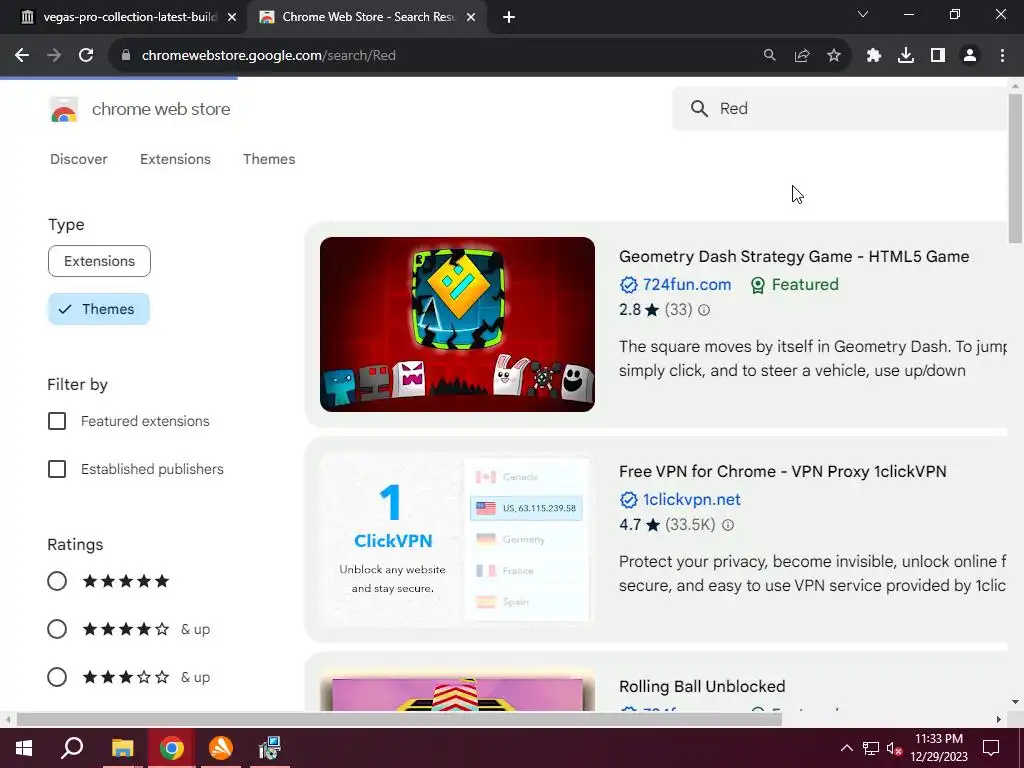This screenshot has height=768, width=1024.
Task: Click the verified badge next to 1clickvpn.net
Action: coord(628,500)
